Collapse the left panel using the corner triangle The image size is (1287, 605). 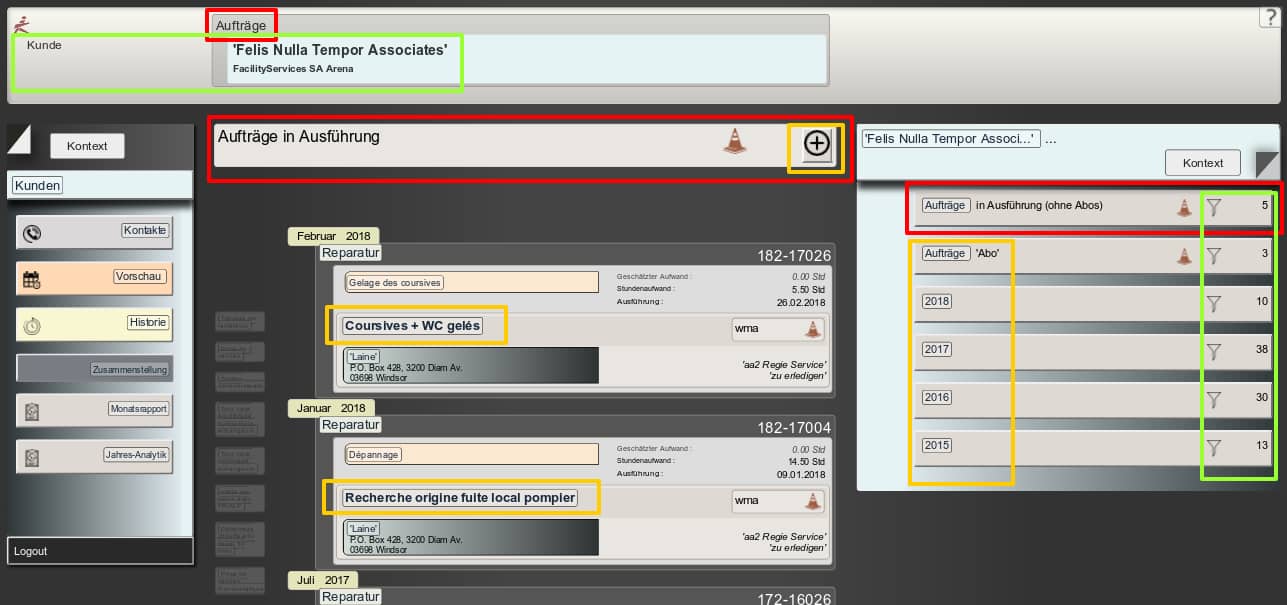19,139
